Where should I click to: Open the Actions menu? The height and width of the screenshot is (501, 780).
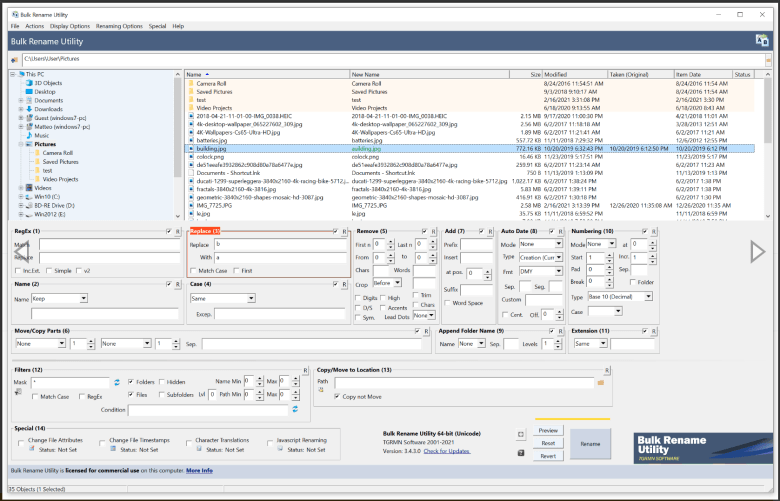(x=34, y=26)
